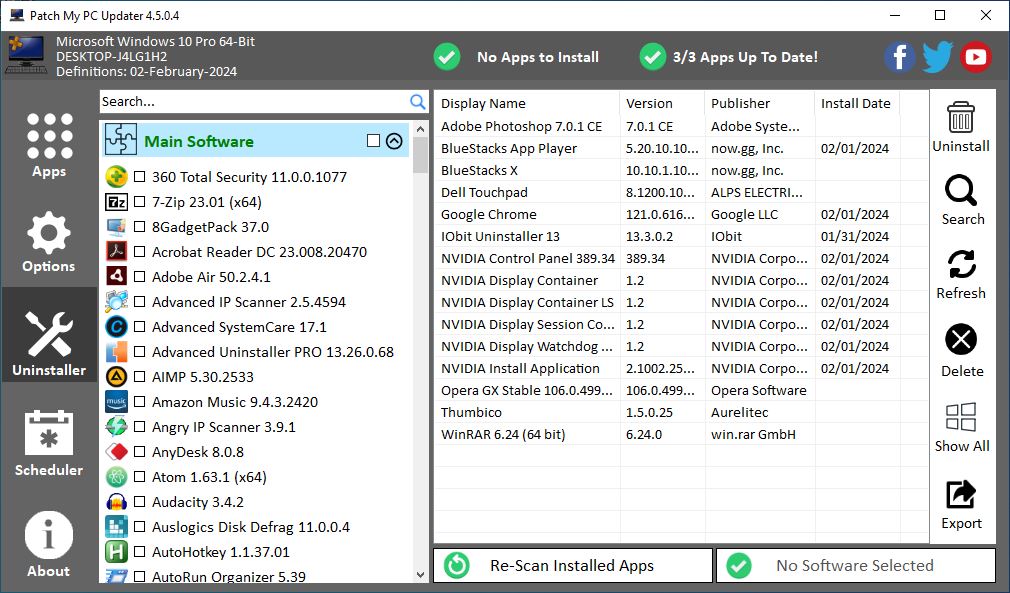Image resolution: width=1010 pixels, height=593 pixels.
Task: Select Adobe Photoshop 7.0.1 CE row
Action: click(681, 126)
